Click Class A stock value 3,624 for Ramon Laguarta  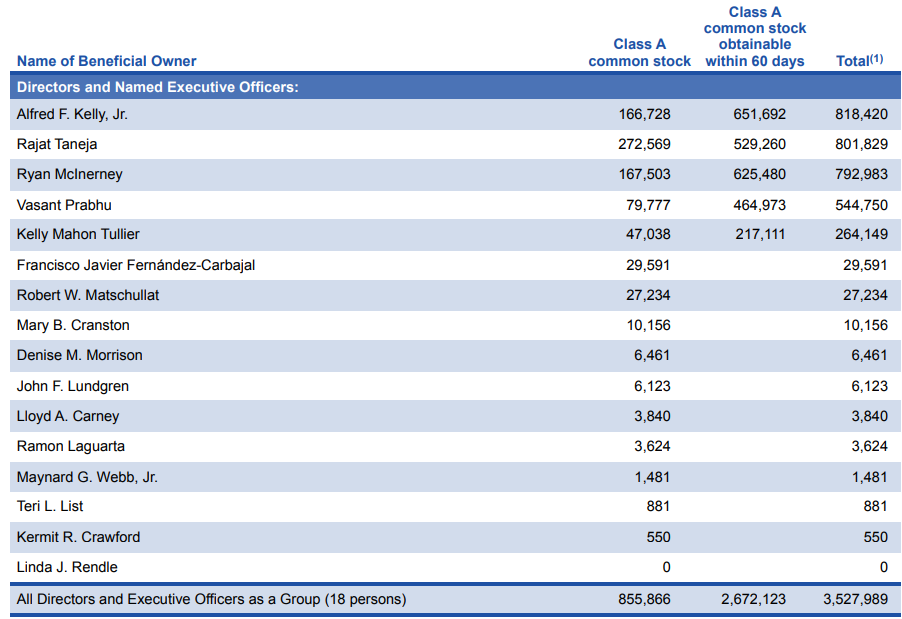click(x=652, y=446)
